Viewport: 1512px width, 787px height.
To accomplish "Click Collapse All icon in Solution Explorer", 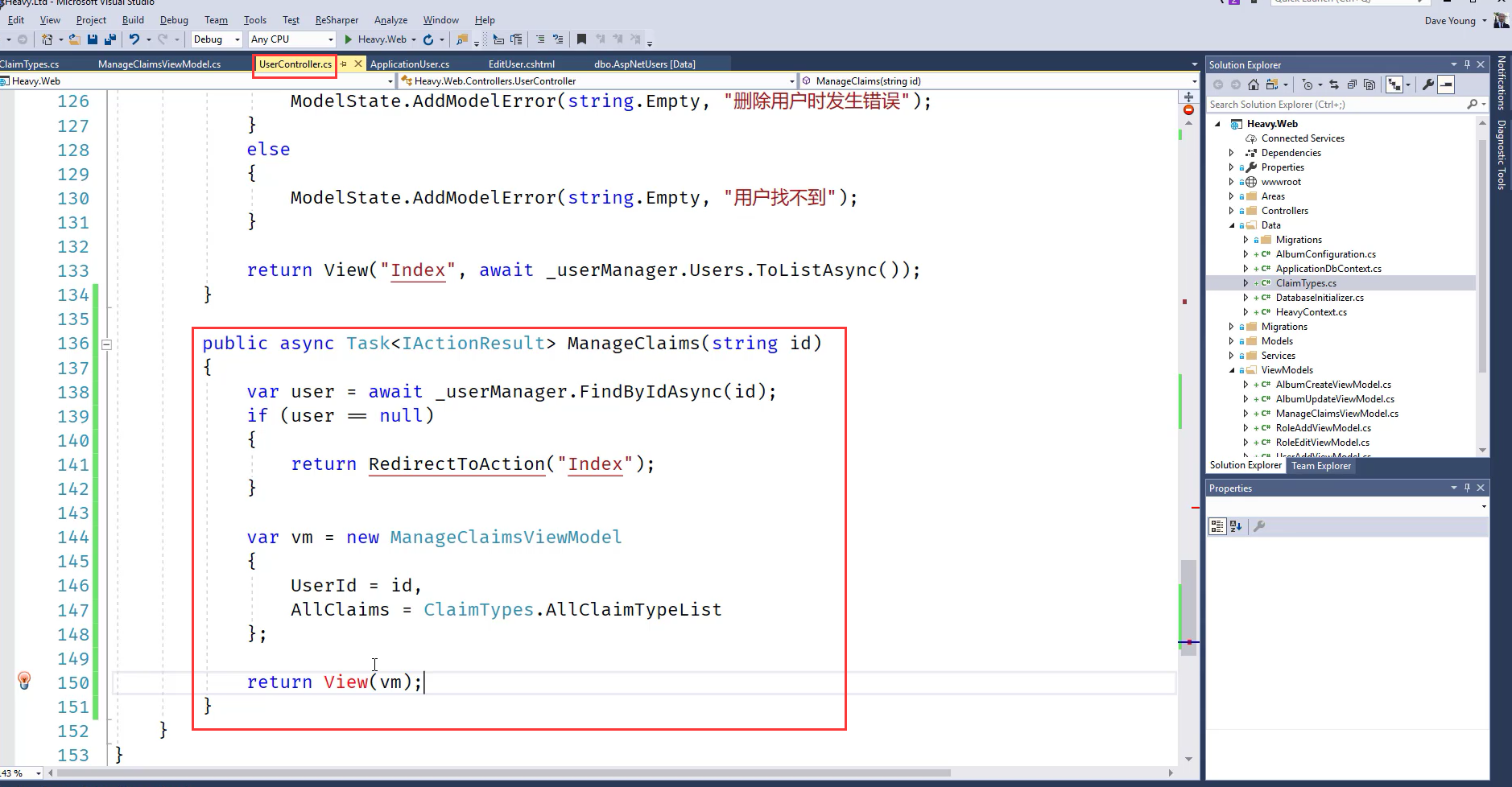I will [x=1352, y=84].
